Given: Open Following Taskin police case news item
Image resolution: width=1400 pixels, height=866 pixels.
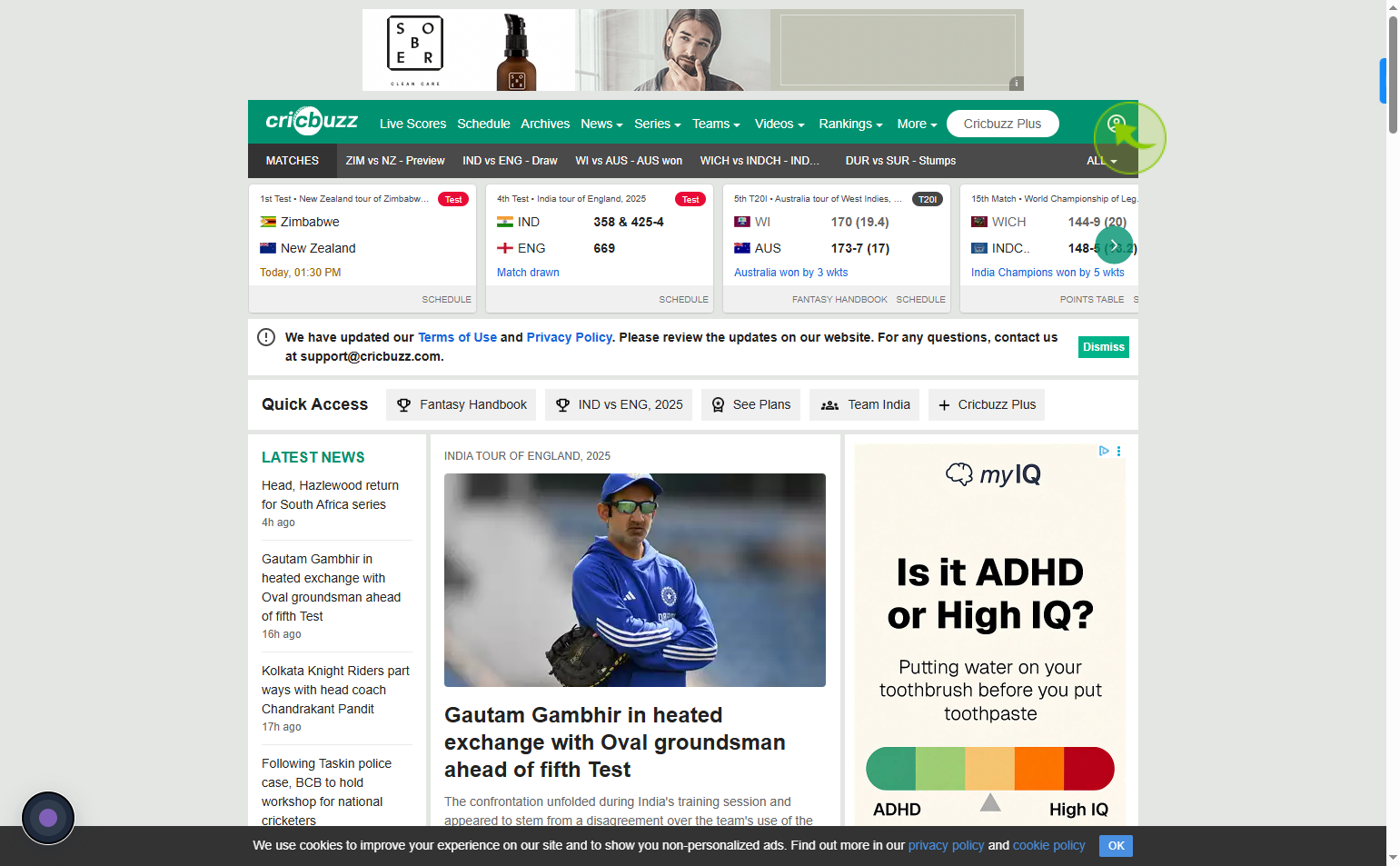Looking at the screenshot, I should click(326, 791).
